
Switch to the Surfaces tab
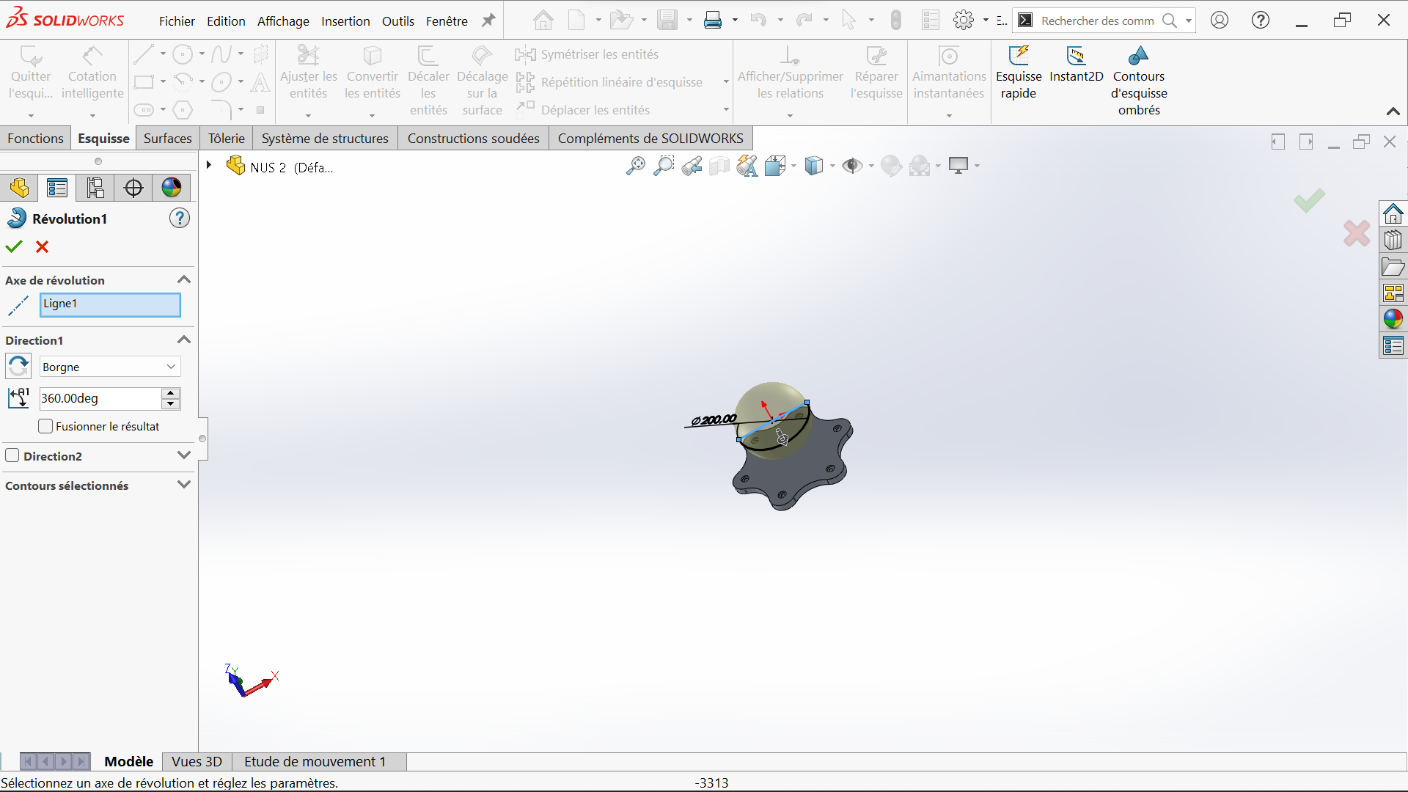167,138
